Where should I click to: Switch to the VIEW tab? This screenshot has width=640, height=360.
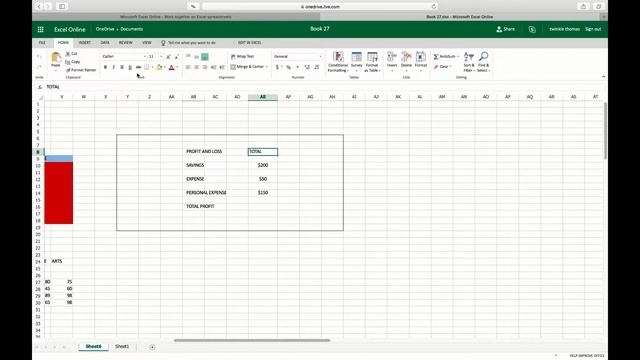tap(147, 42)
